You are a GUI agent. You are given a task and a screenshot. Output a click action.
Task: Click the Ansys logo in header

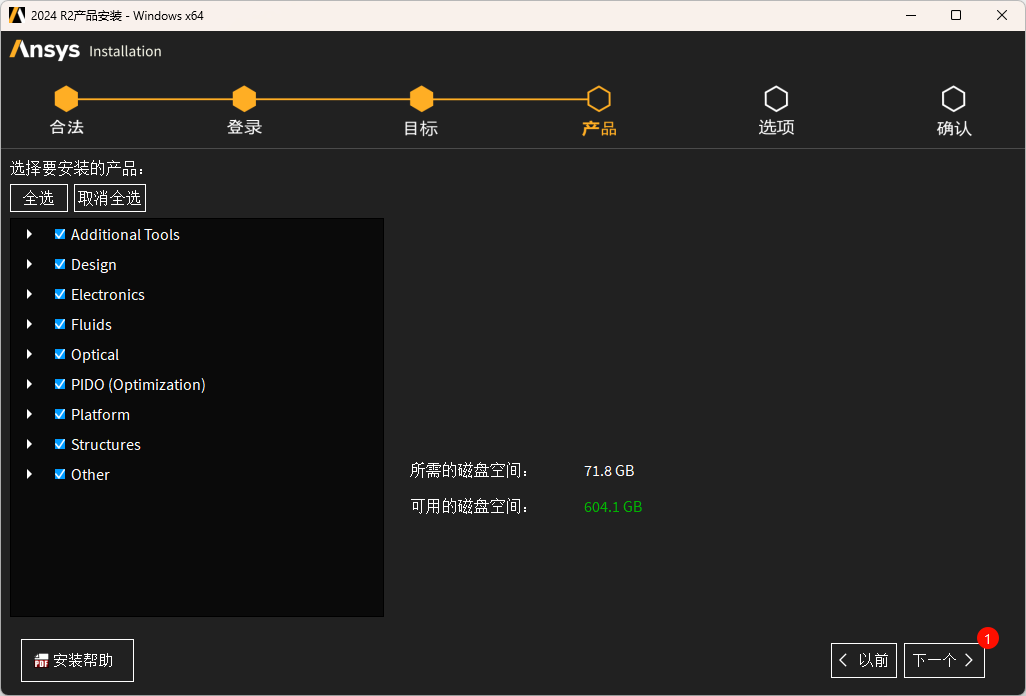click(45, 50)
